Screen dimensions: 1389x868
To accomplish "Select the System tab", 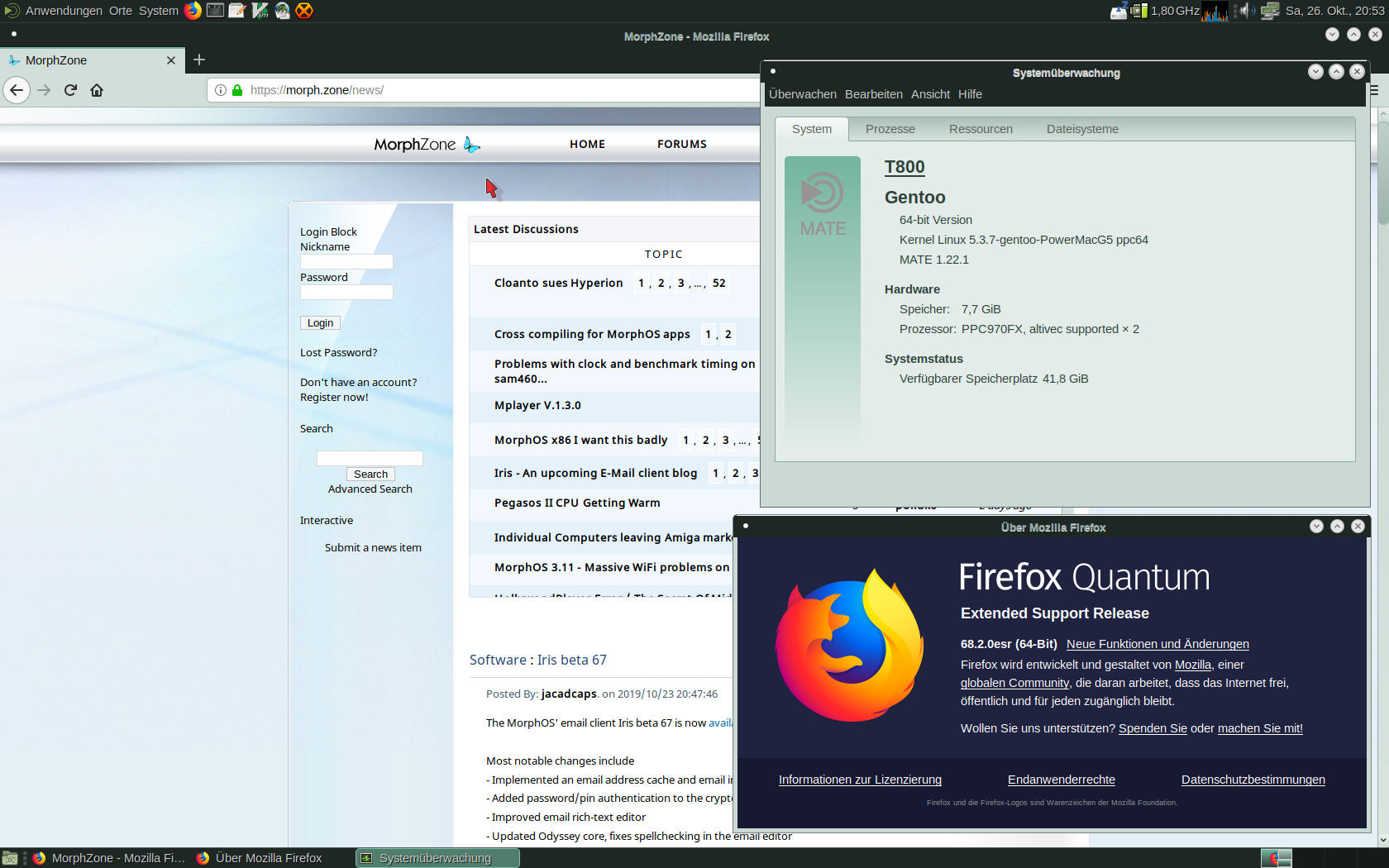I will 812,129.
